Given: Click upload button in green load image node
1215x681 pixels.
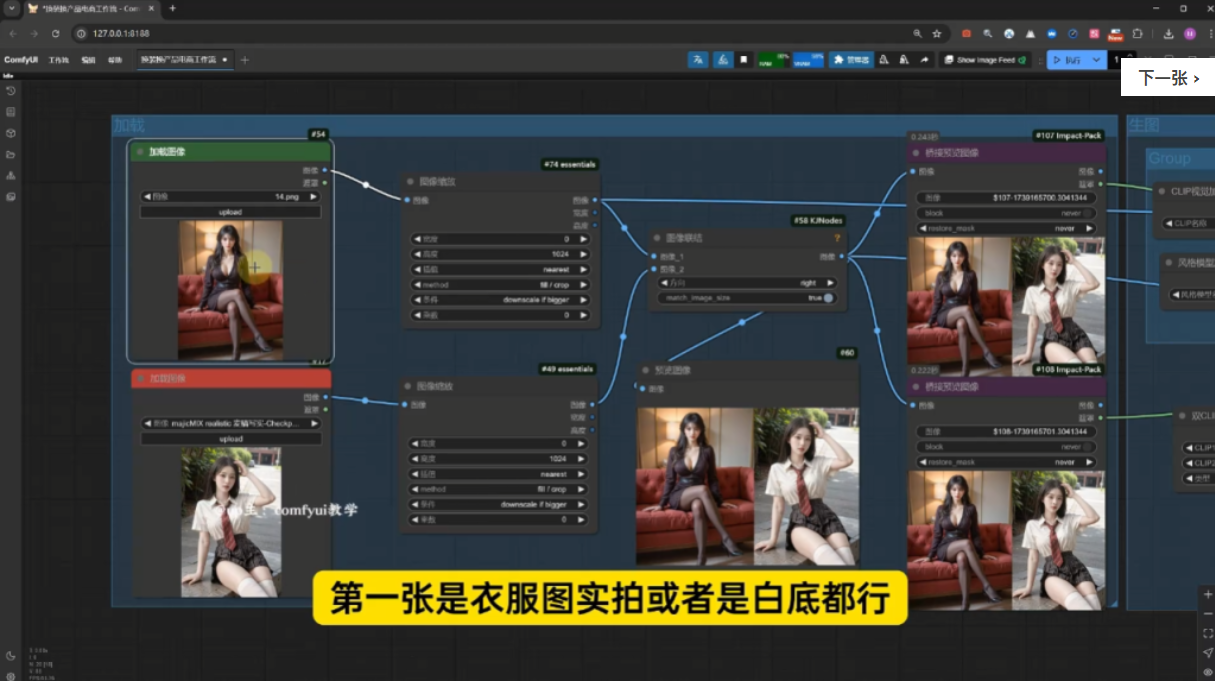Looking at the screenshot, I should coord(230,212).
